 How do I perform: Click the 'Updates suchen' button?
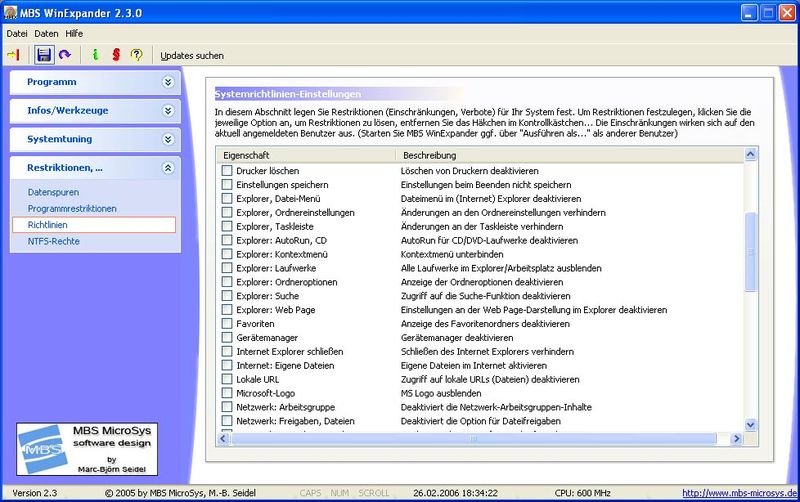(x=192, y=55)
